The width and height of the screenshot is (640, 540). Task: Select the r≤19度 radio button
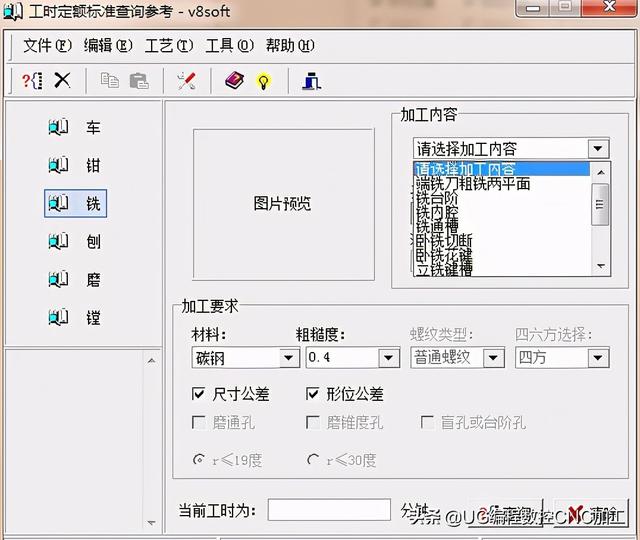(x=198, y=460)
